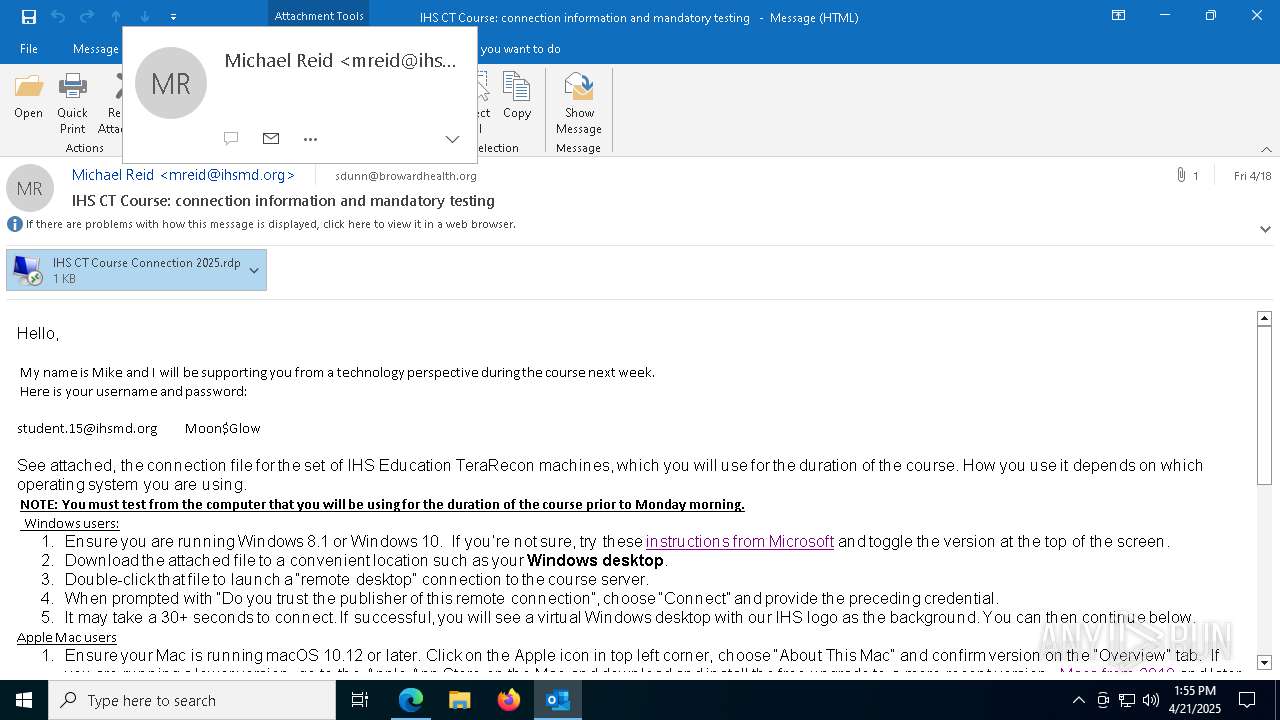Viewport: 1280px width, 720px height.
Task: Click the 'Windows users:' heading
Action: tap(71, 523)
